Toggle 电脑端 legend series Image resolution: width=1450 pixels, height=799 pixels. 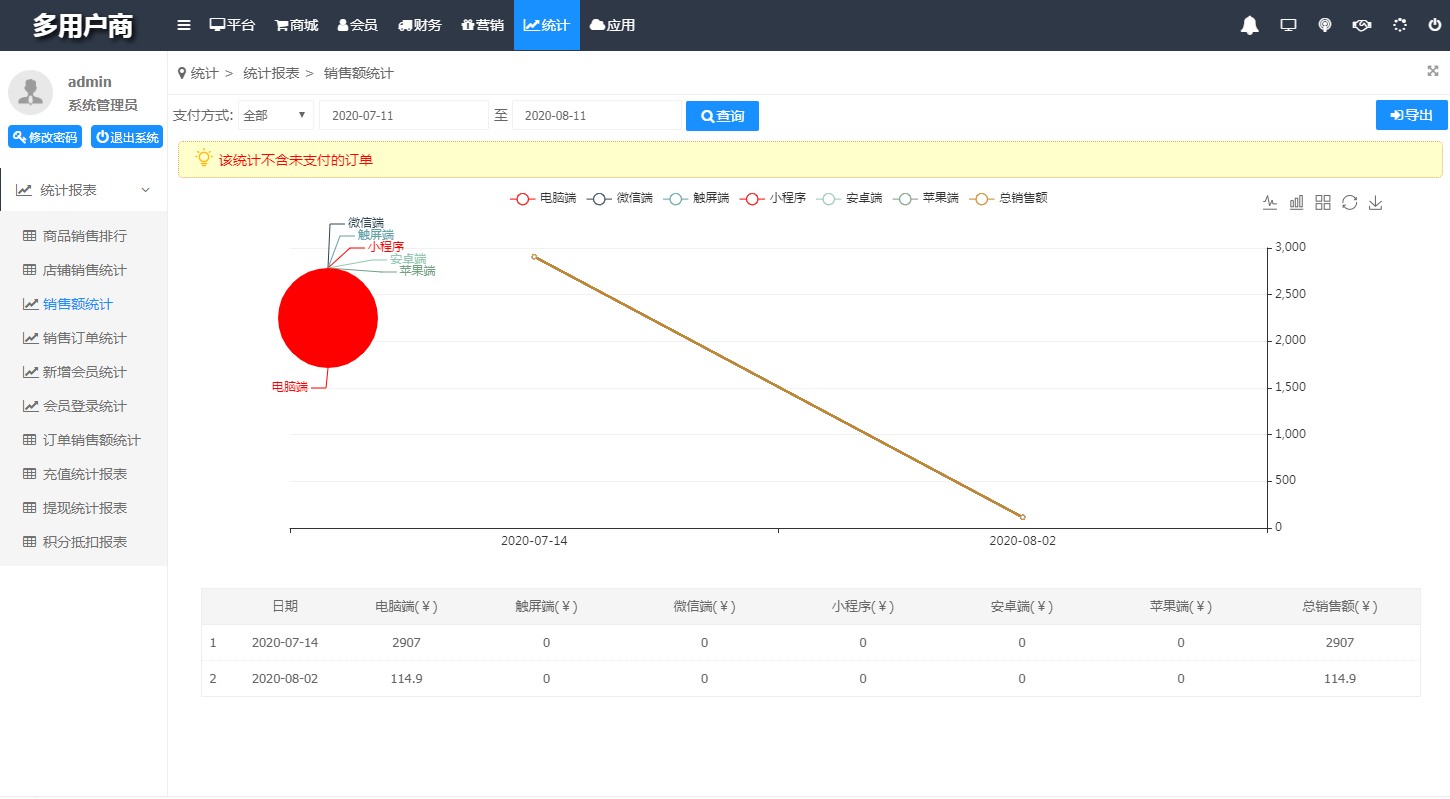(x=543, y=198)
